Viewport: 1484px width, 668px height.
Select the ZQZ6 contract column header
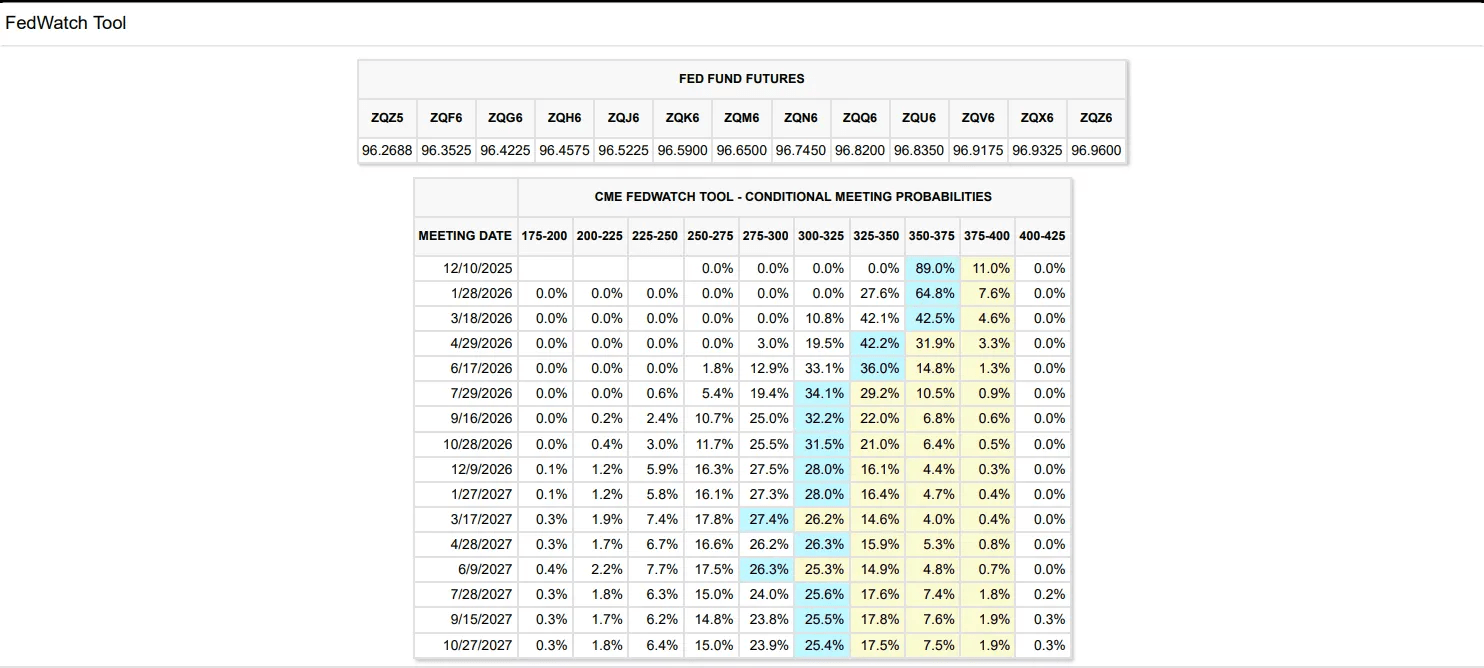pos(1096,118)
